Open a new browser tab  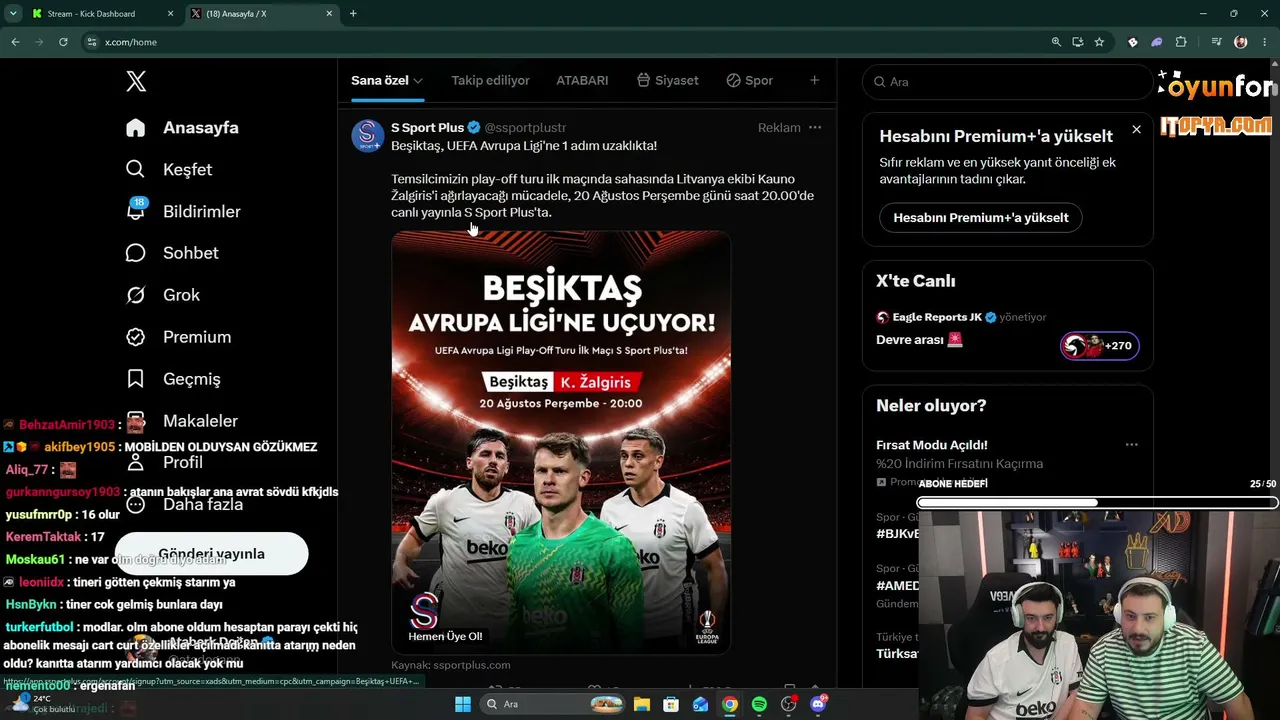(x=353, y=14)
